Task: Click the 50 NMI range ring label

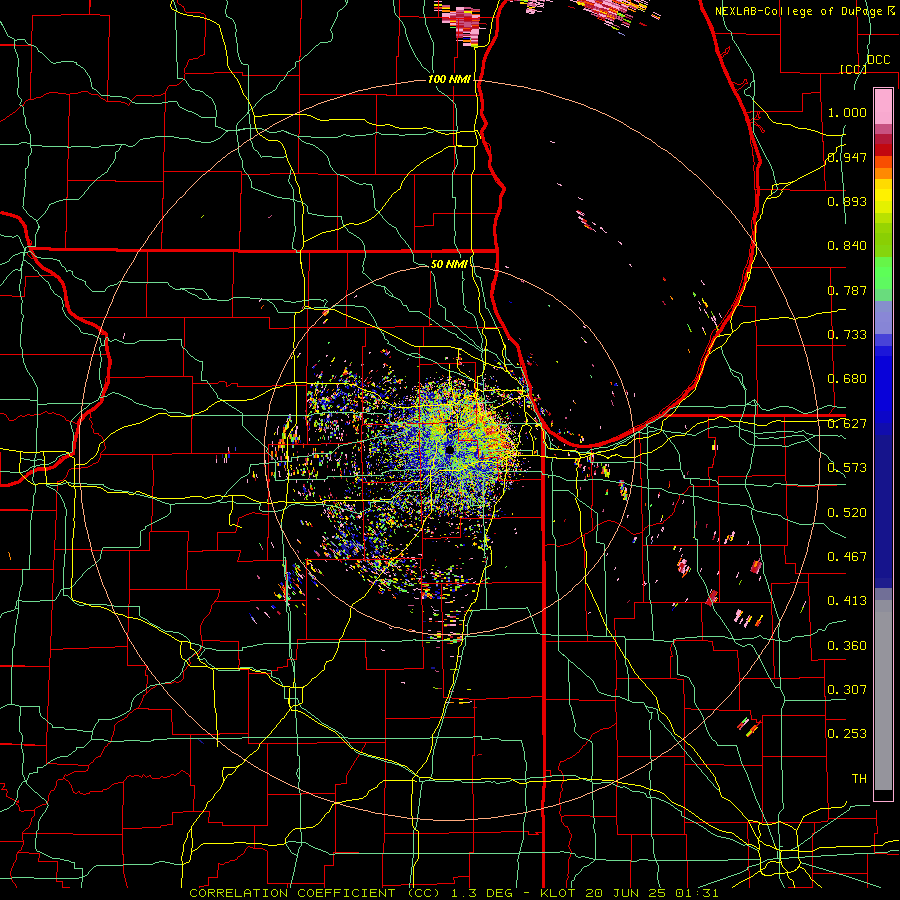Action: click(x=449, y=264)
